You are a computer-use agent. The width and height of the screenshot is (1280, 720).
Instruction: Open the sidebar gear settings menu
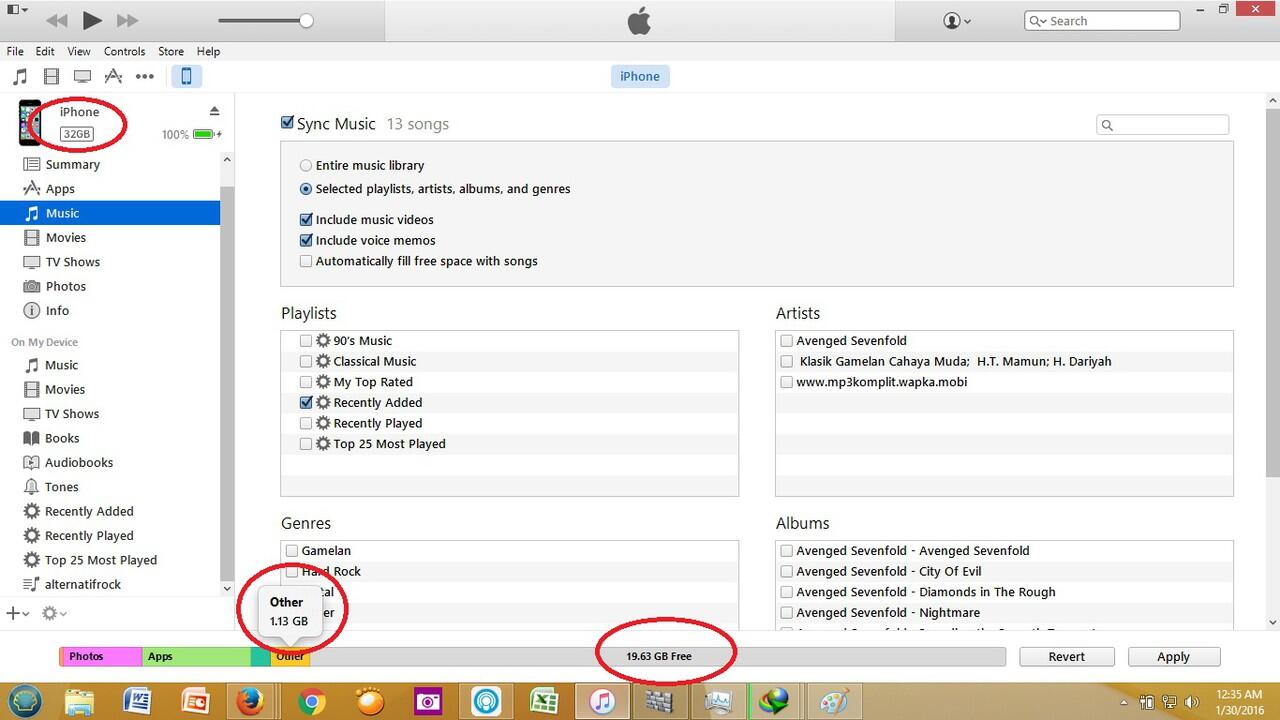point(54,613)
